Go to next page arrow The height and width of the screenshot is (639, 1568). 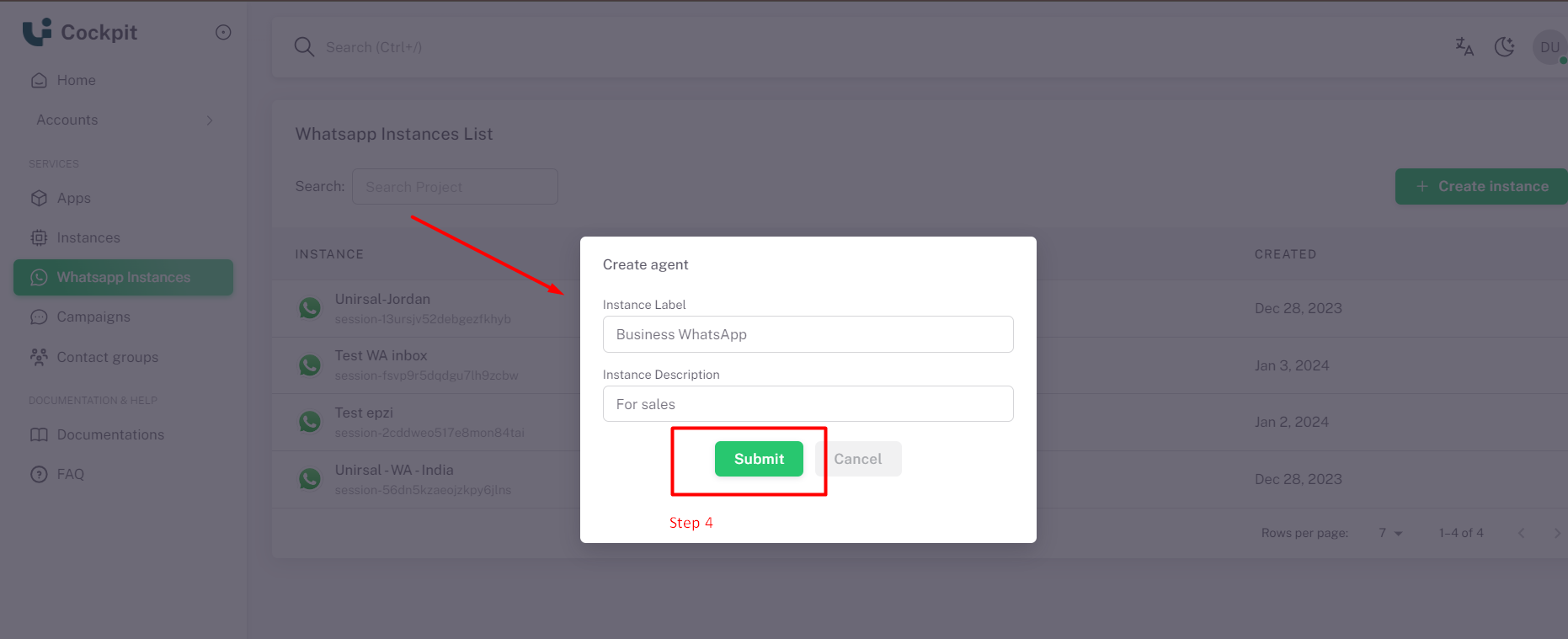pos(1557,533)
